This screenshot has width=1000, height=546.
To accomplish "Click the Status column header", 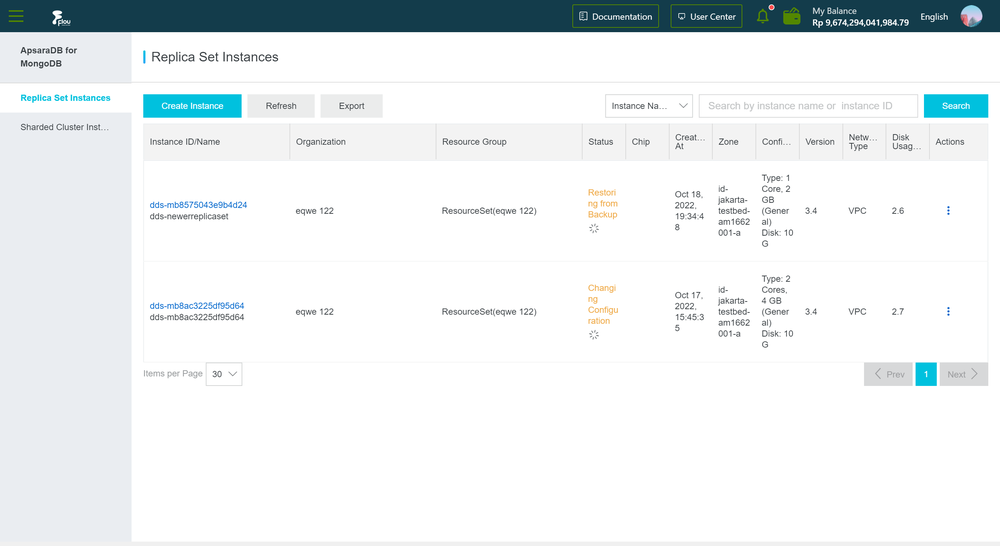I will [601, 142].
